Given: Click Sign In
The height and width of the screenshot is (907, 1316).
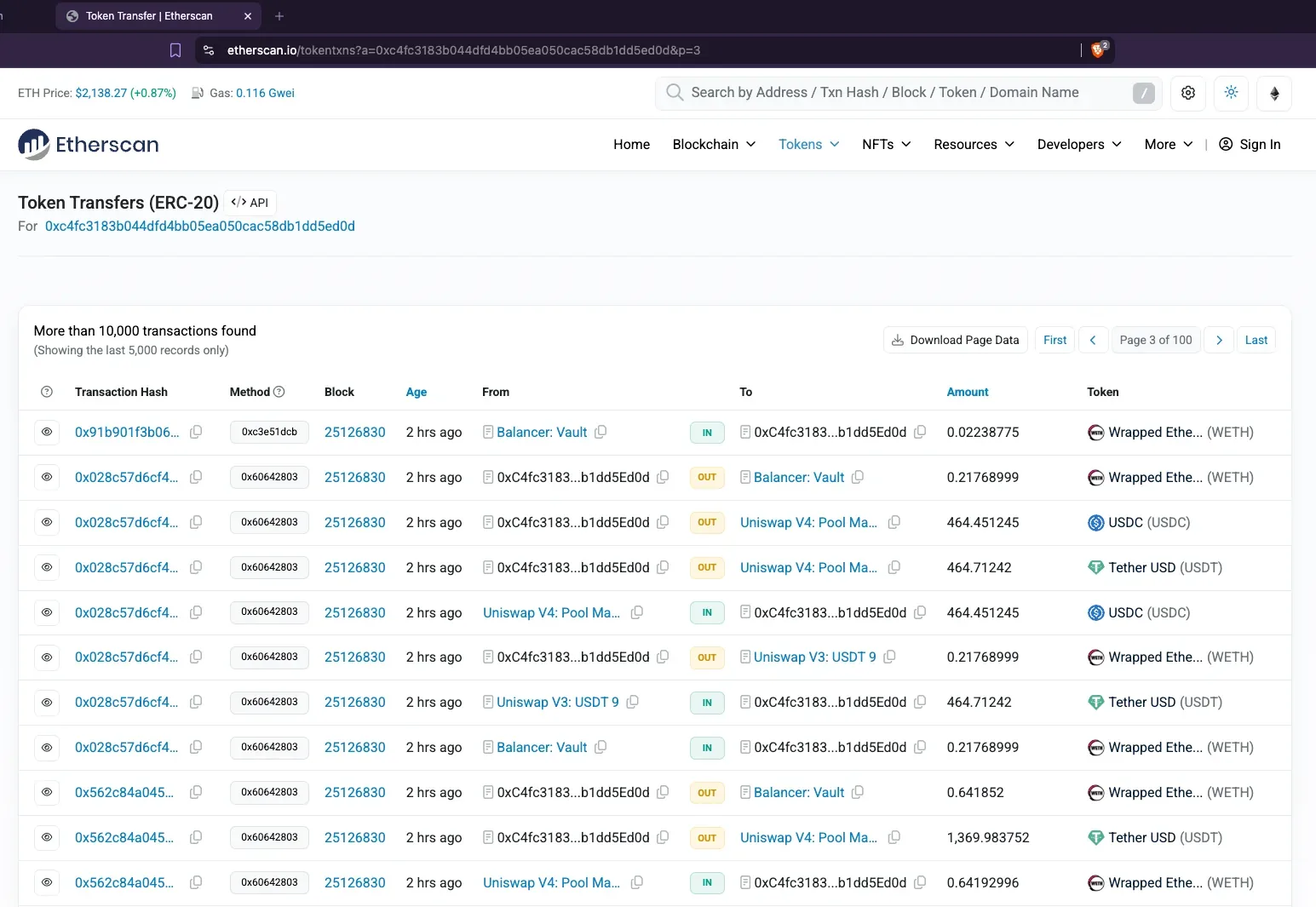Looking at the screenshot, I should (x=1250, y=145).
